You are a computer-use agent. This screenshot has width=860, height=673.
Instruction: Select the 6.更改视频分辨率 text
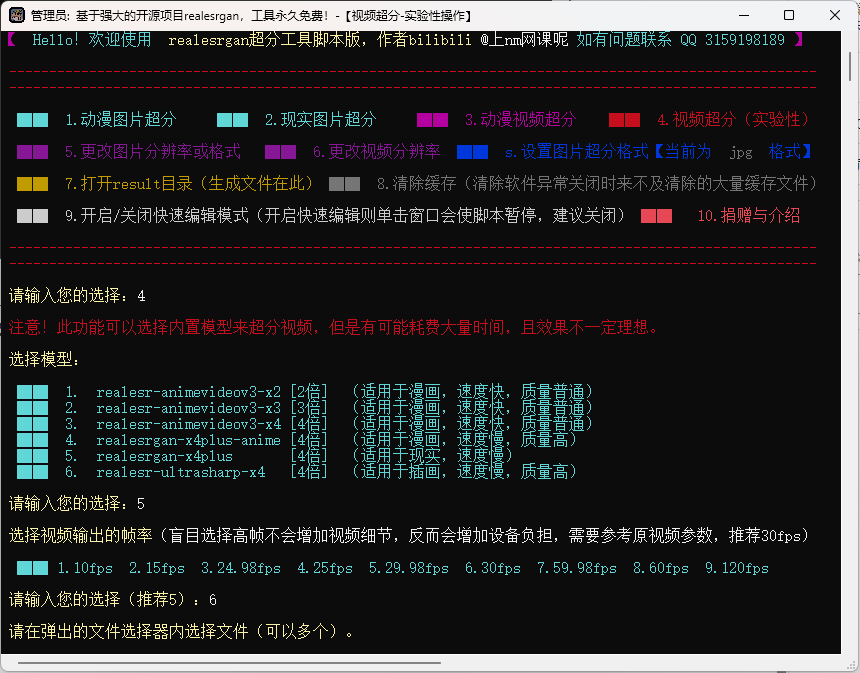point(375,152)
